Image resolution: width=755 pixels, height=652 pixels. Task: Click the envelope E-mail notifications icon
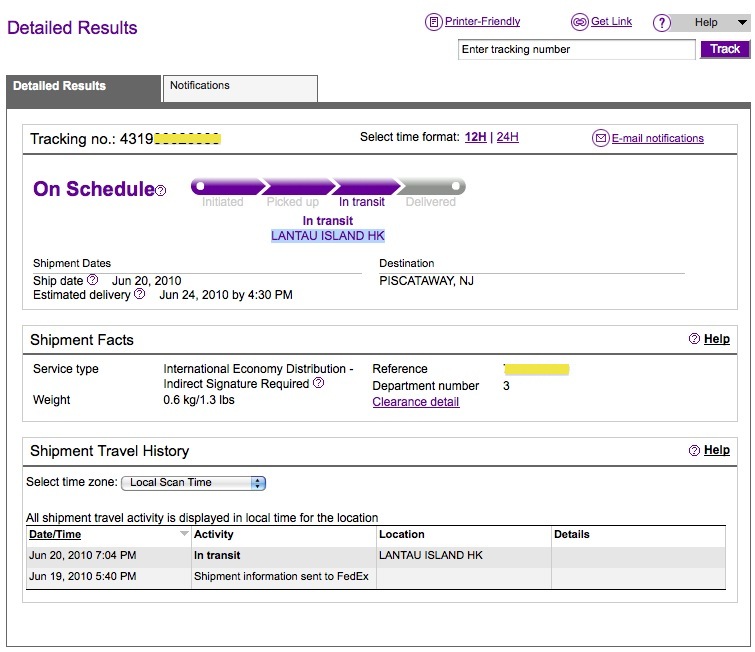[600, 138]
